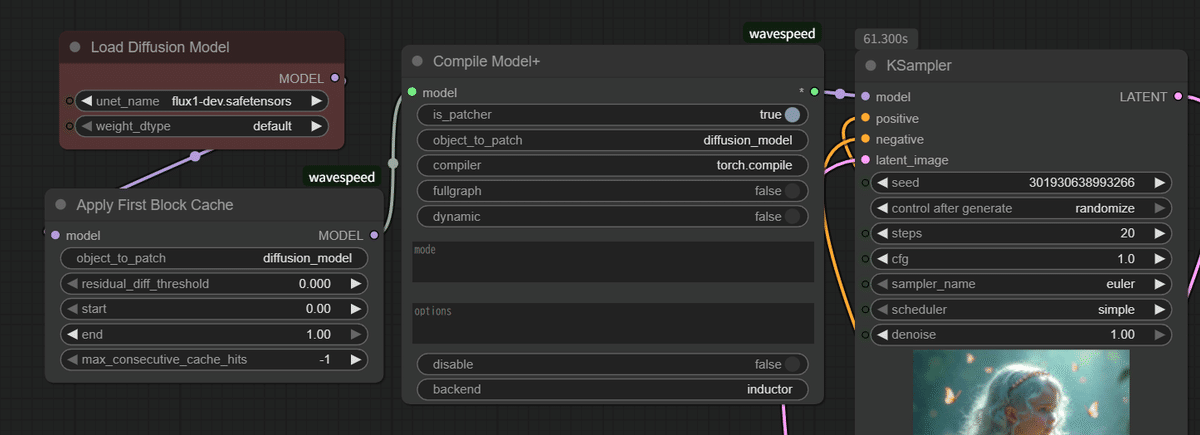Click the KSampler positive input port
The image size is (1200, 435).
(865, 118)
